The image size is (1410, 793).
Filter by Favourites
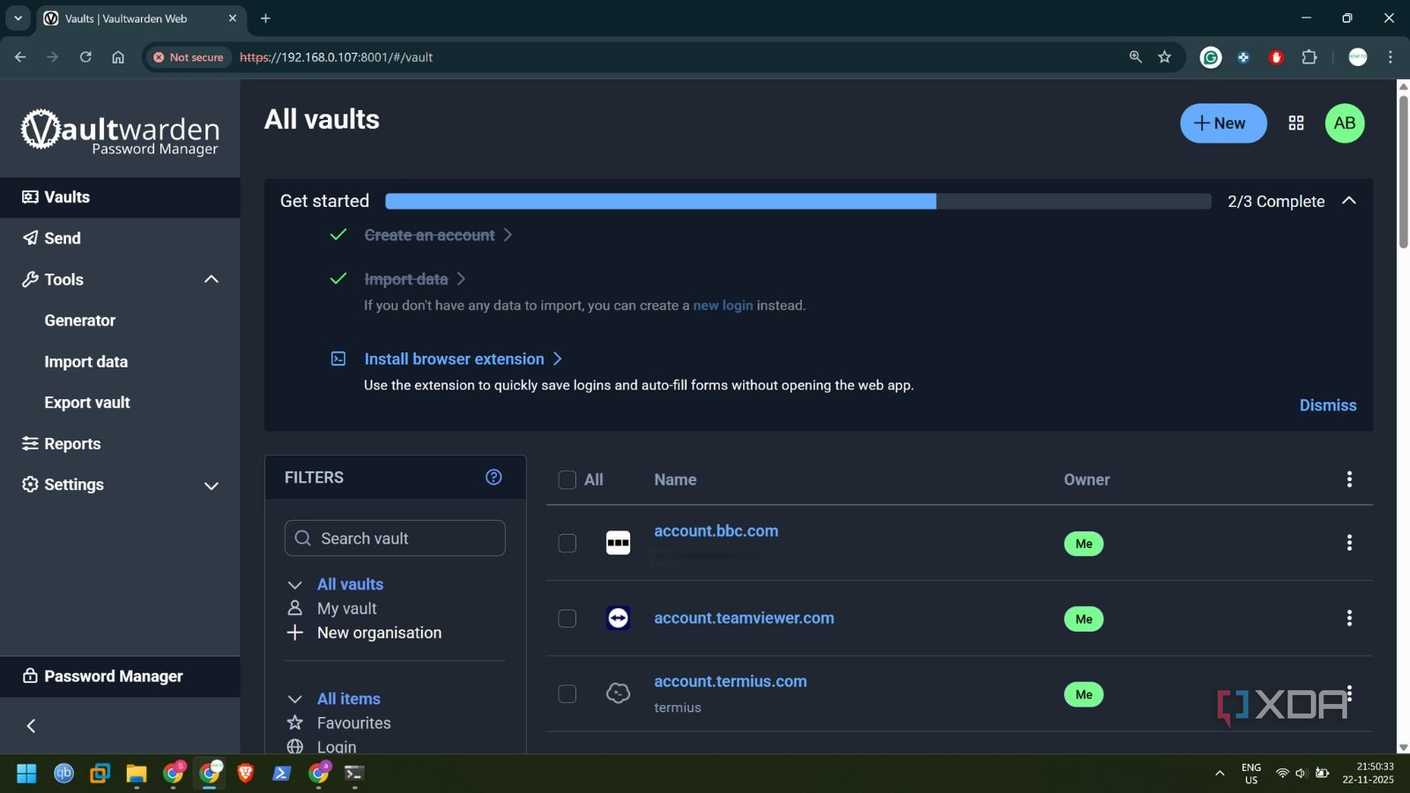(353, 723)
